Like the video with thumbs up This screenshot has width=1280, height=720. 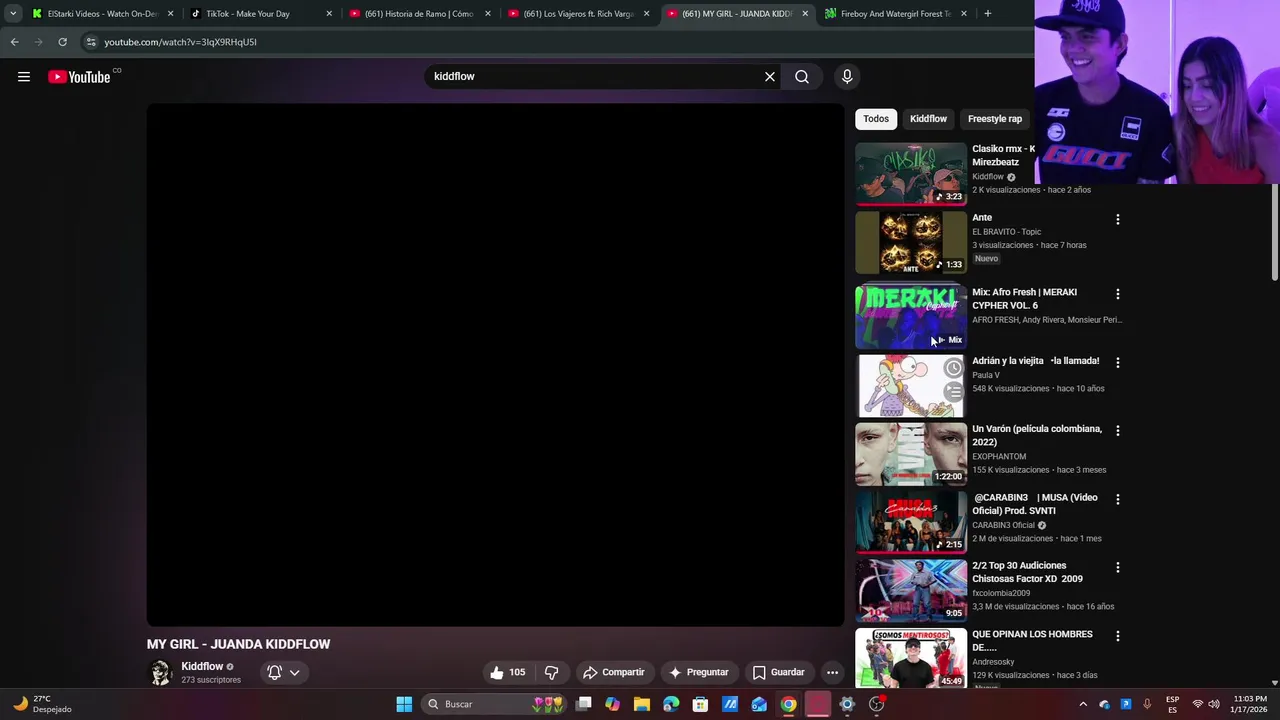508,672
